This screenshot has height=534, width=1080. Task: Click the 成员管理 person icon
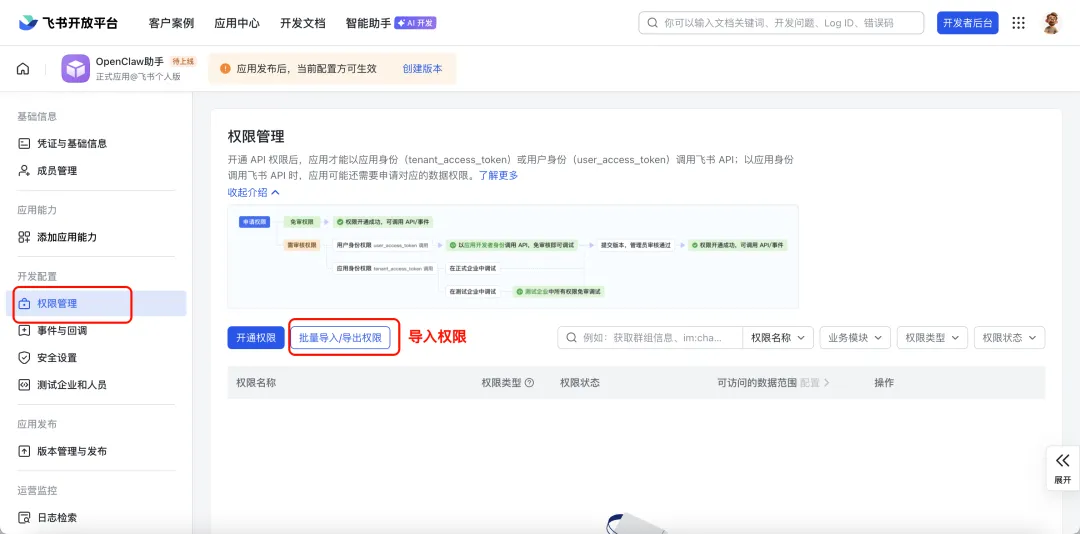coord(24,171)
